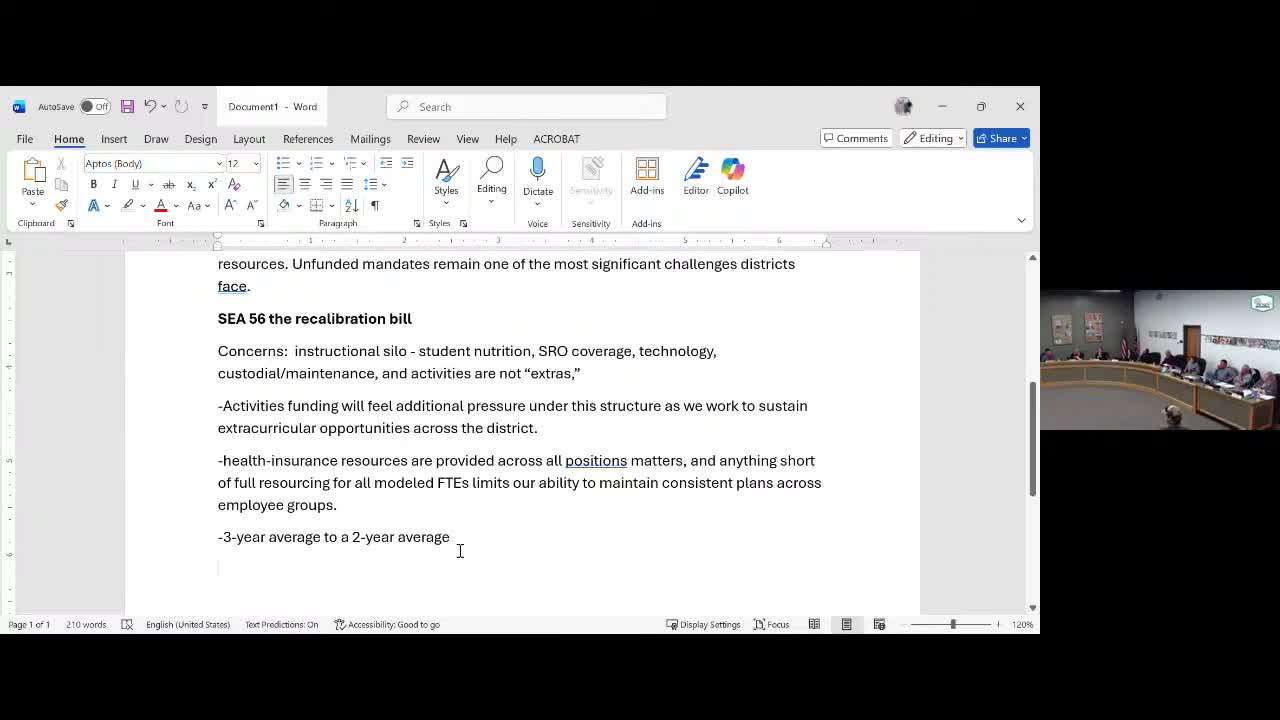Activate the Format Painter brush
The height and width of the screenshot is (720, 1280).
click(x=61, y=206)
